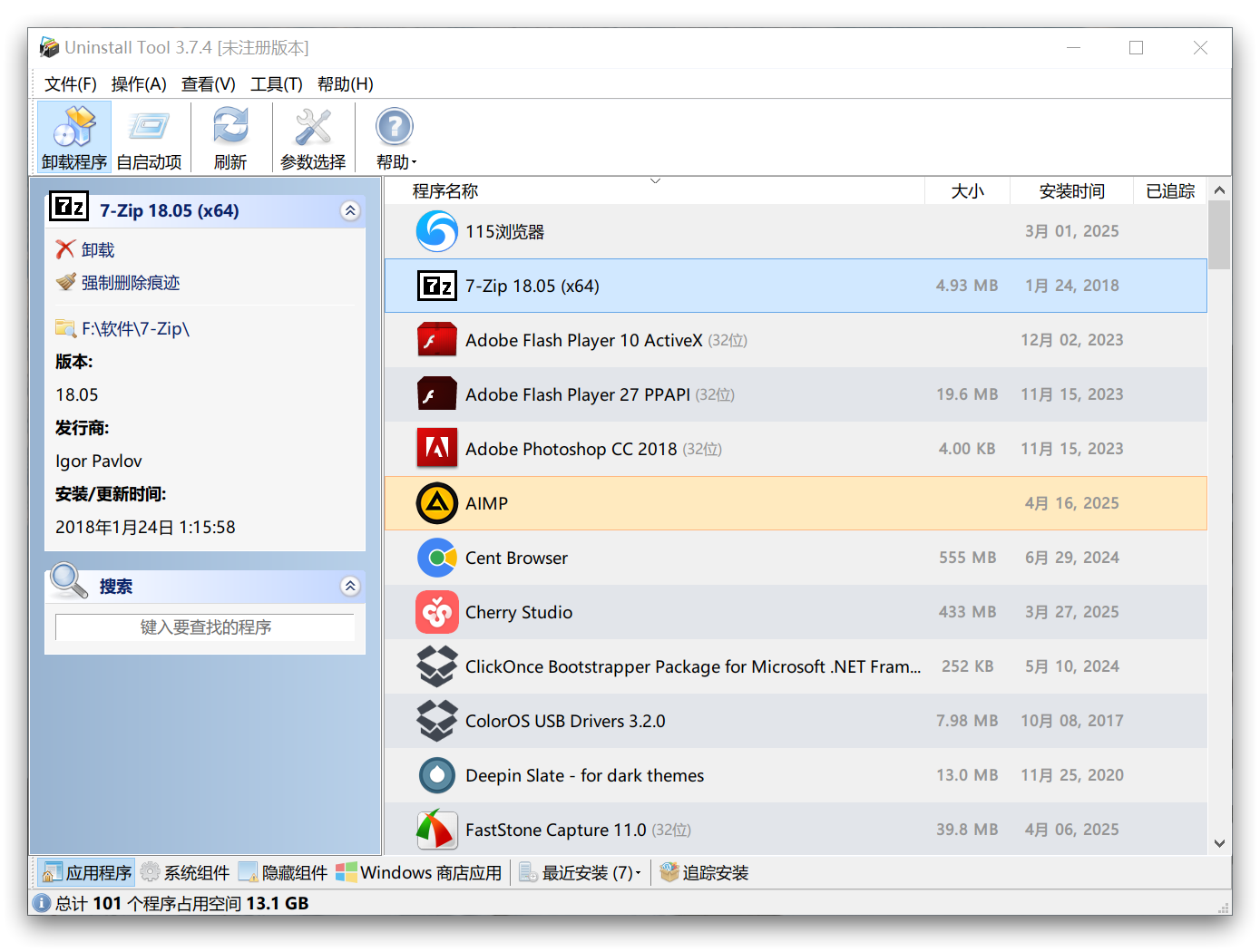This screenshot has height=952, width=1260.
Task: Open the View (查看) menu
Action: coord(209,84)
